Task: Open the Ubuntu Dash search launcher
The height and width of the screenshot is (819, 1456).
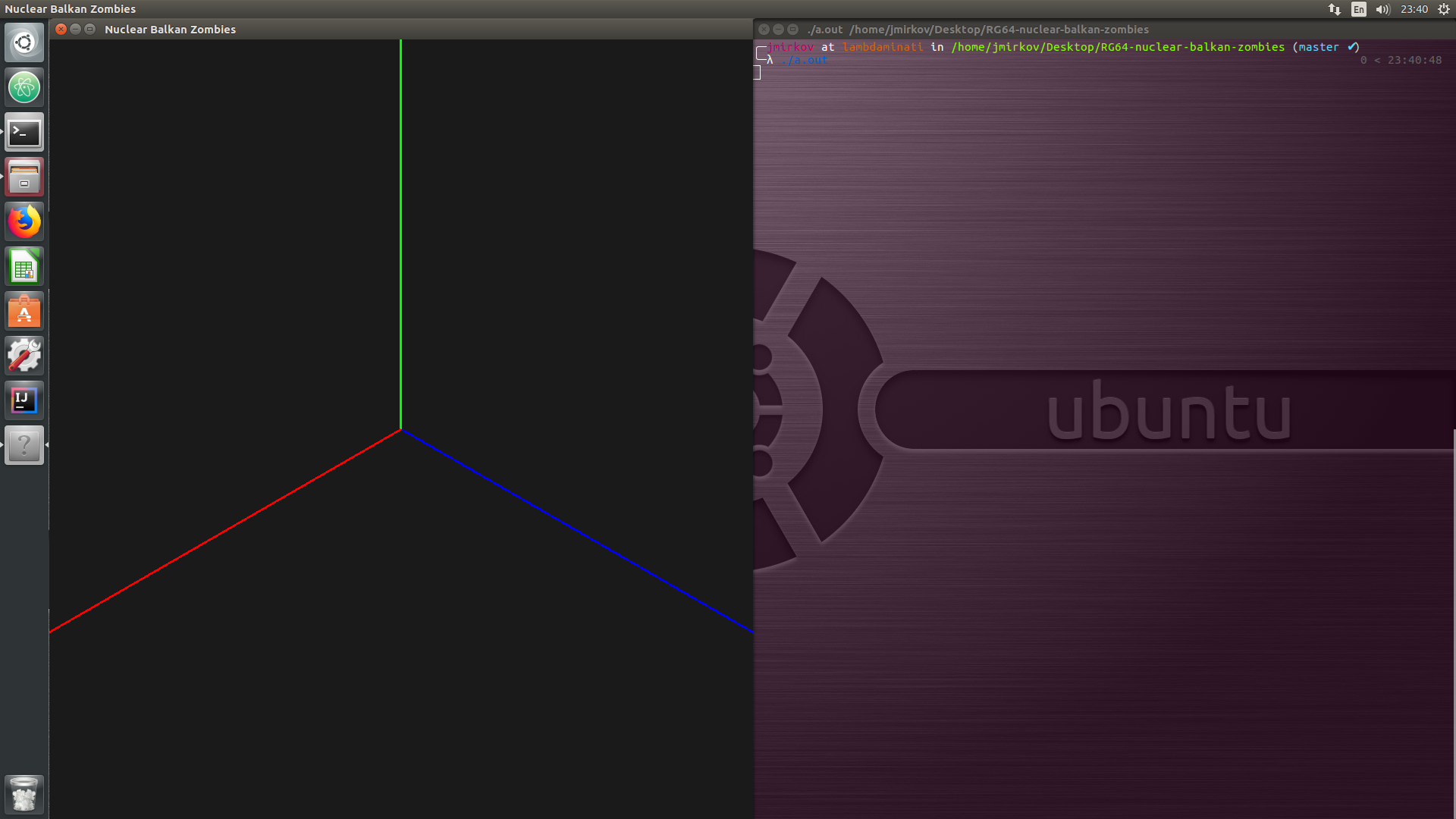Action: tap(24, 42)
